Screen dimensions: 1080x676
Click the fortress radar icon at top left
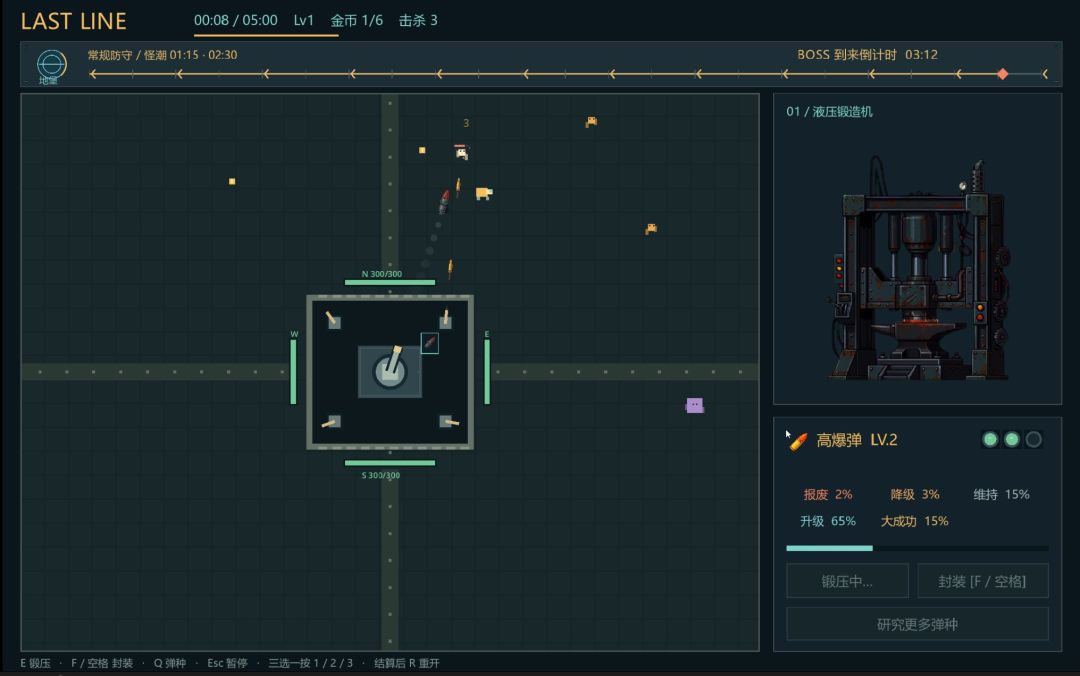pyautogui.click(x=51, y=65)
